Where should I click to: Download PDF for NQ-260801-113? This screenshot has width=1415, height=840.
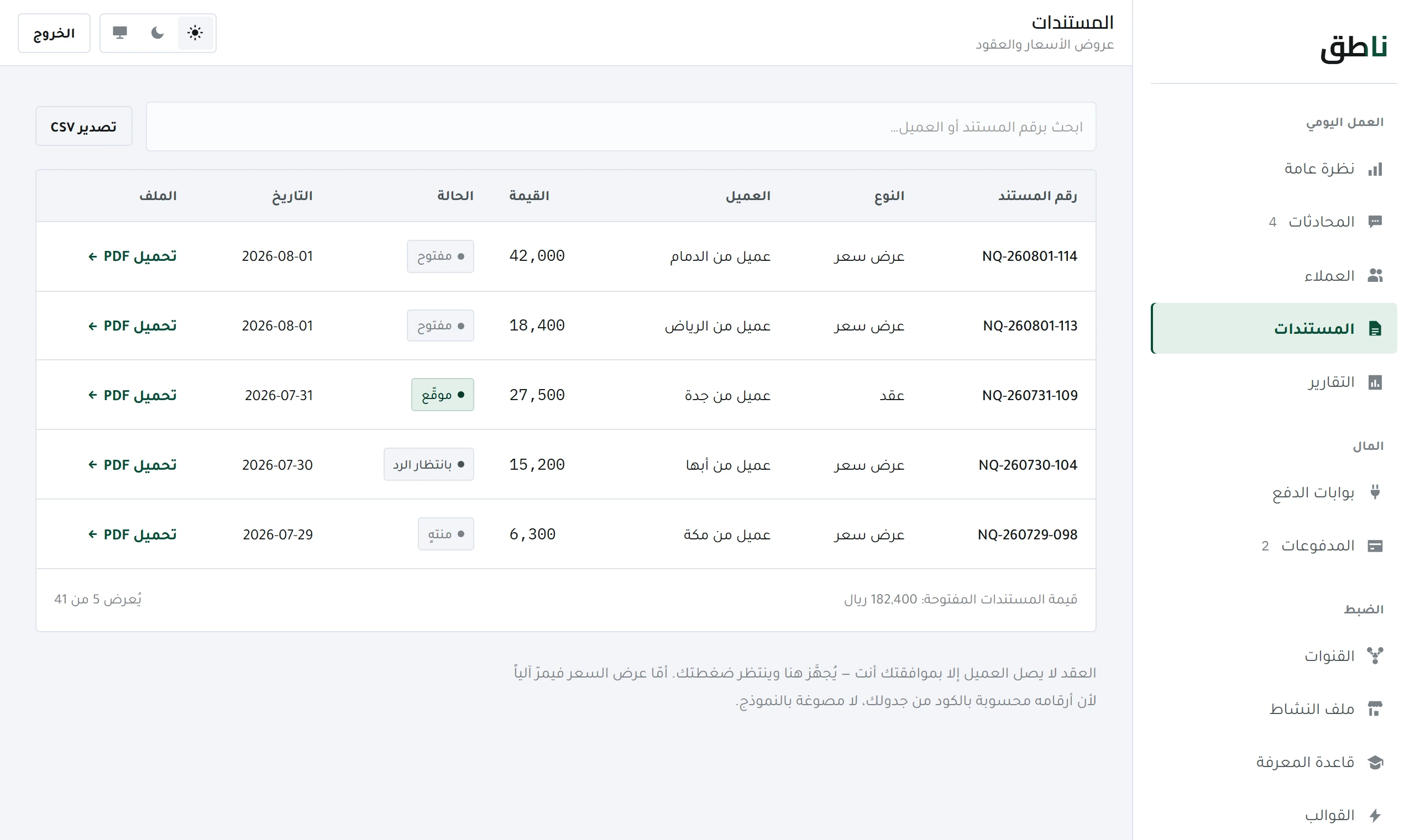coord(133,326)
